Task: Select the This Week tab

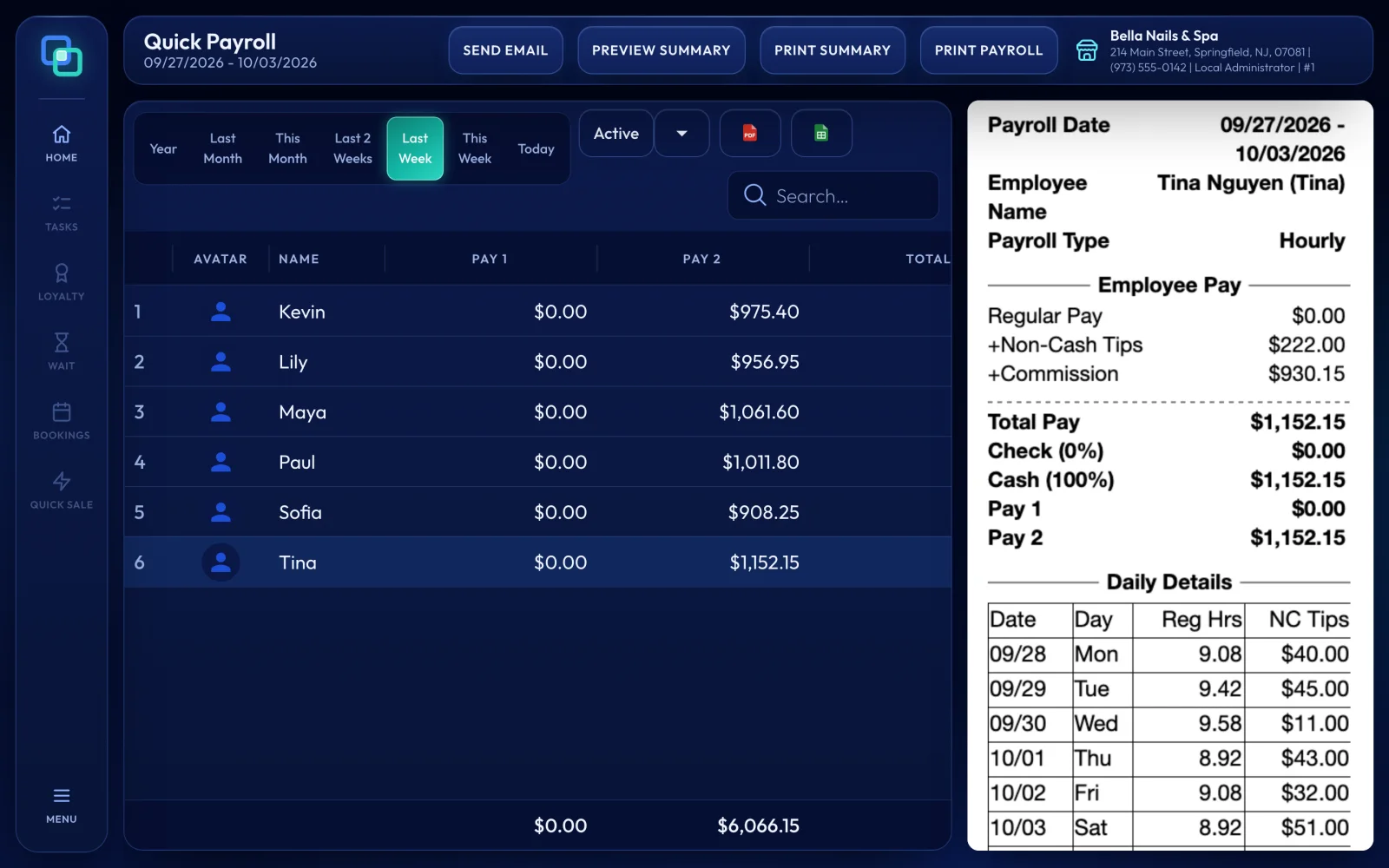Action: [475, 148]
